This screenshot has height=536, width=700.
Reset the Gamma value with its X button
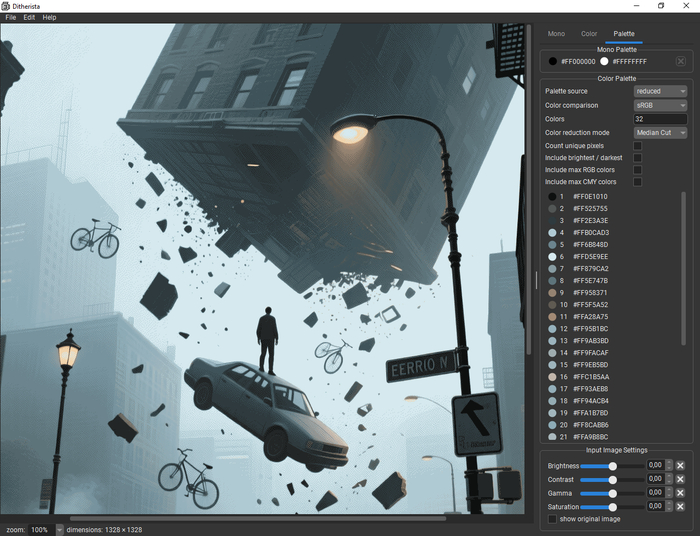680,493
